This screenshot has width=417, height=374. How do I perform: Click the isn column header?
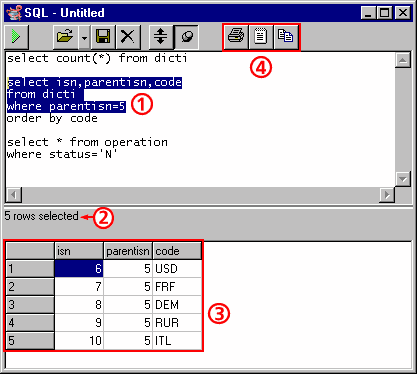[79, 251]
